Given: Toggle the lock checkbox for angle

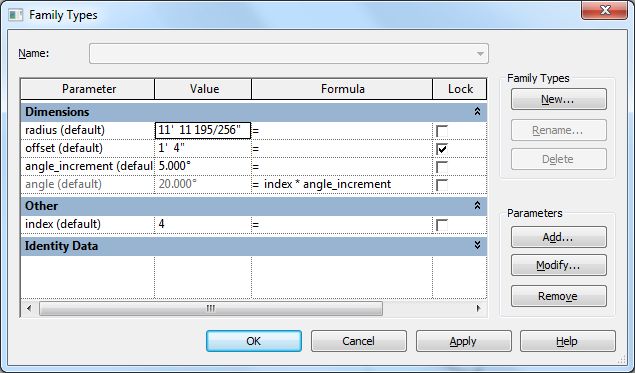Looking at the screenshot, I should [442, 185].
